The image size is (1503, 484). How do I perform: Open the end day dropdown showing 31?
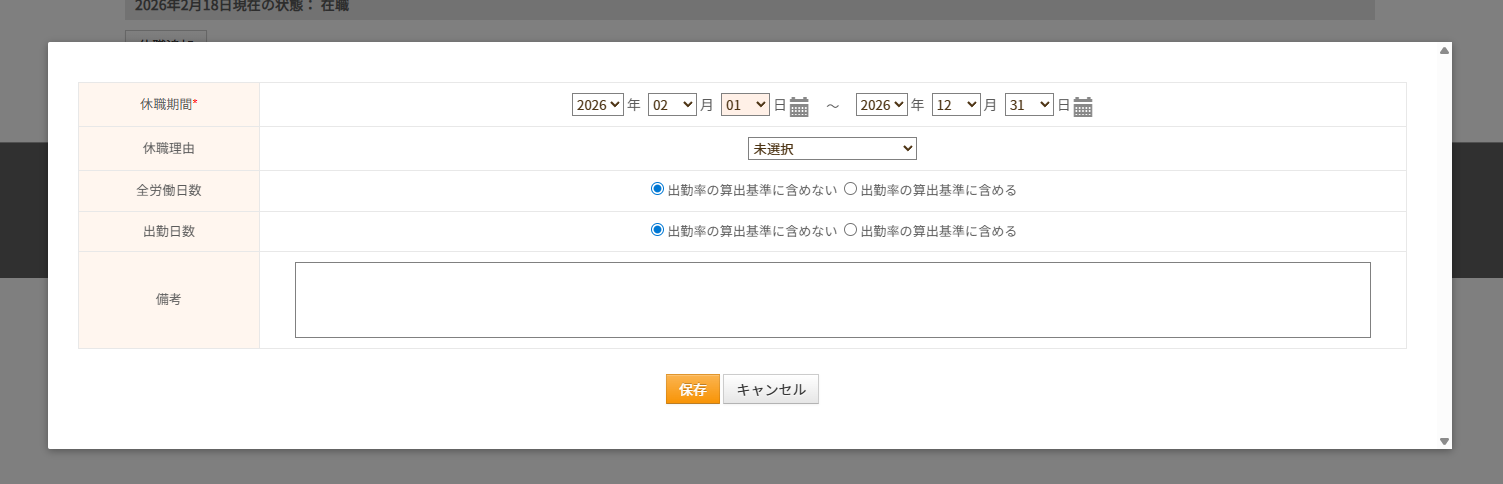coord(1029,104)
